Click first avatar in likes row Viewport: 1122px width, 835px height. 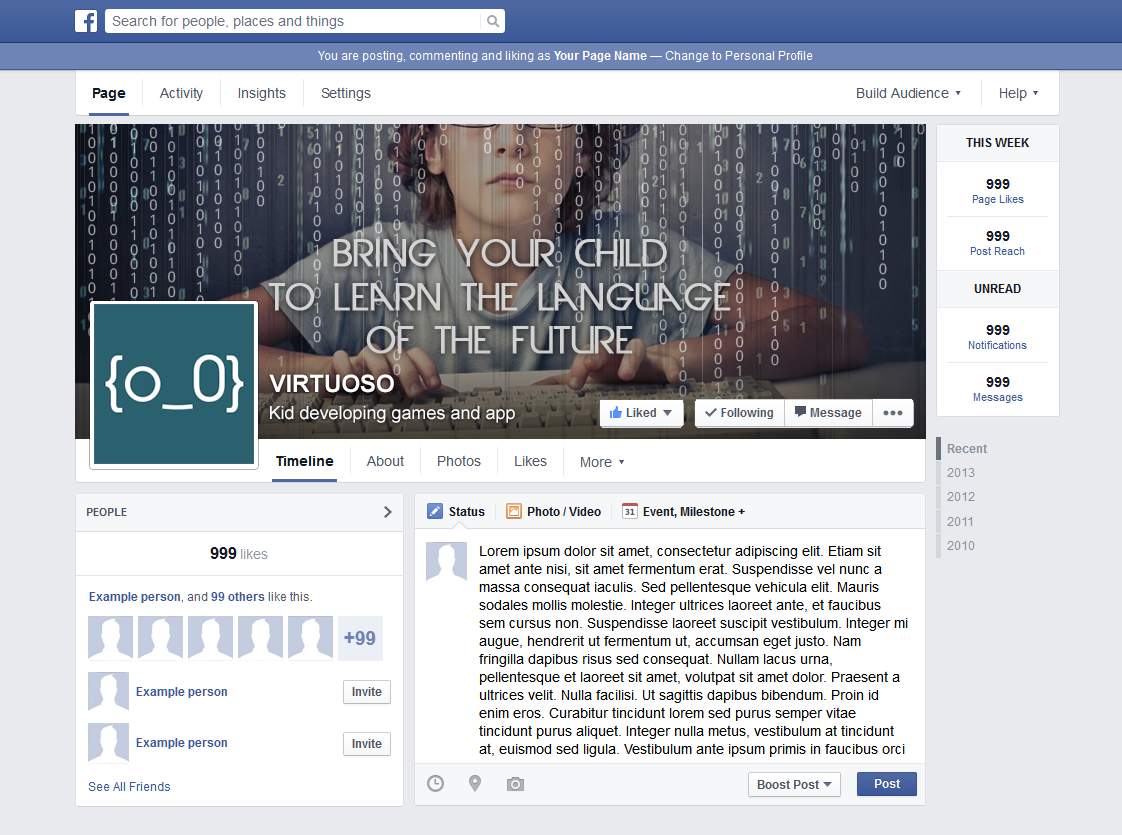[x=110, y=638]
